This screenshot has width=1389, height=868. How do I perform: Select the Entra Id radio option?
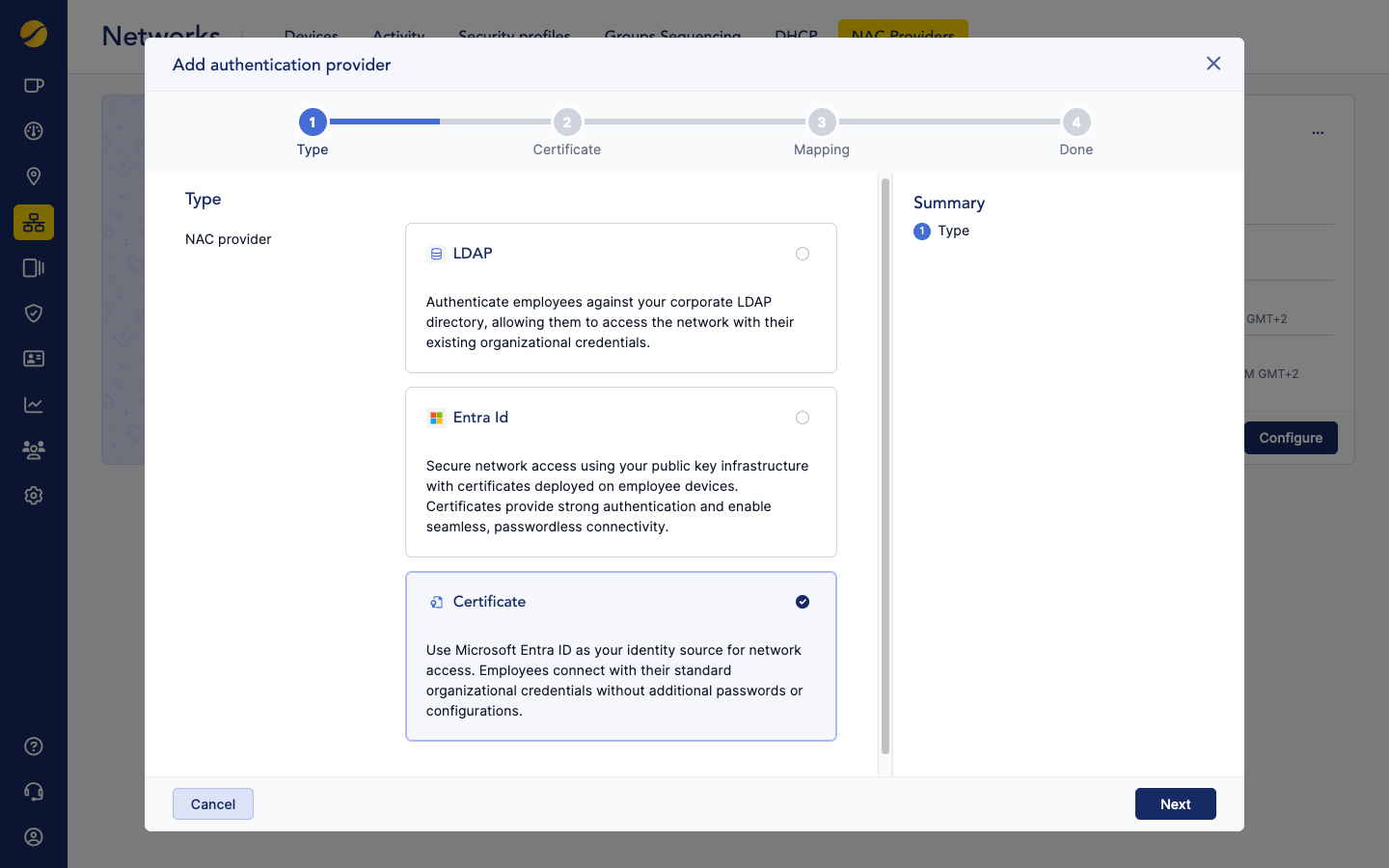(802, 418)
